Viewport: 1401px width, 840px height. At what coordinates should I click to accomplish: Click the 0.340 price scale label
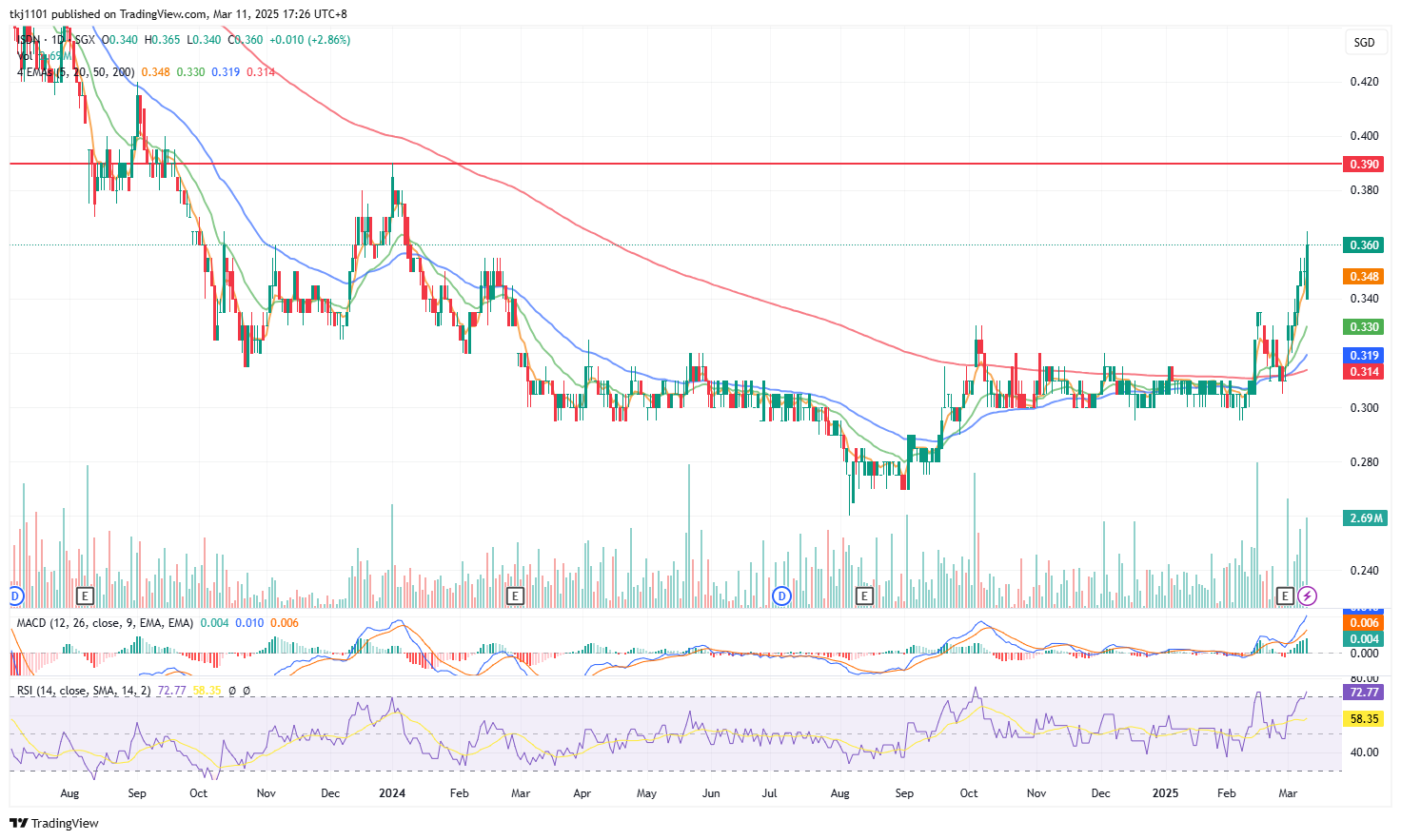pyautogui.click(x=1364, y=299)
